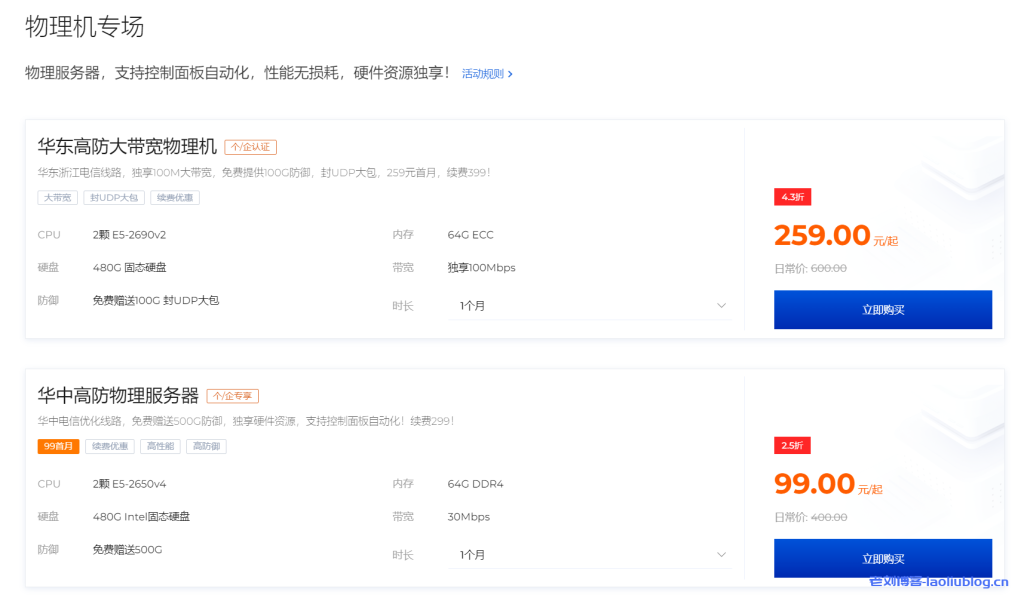Click 立即购买 on the 259.00 server
The image size is (1024, 604).
(882, 310)
